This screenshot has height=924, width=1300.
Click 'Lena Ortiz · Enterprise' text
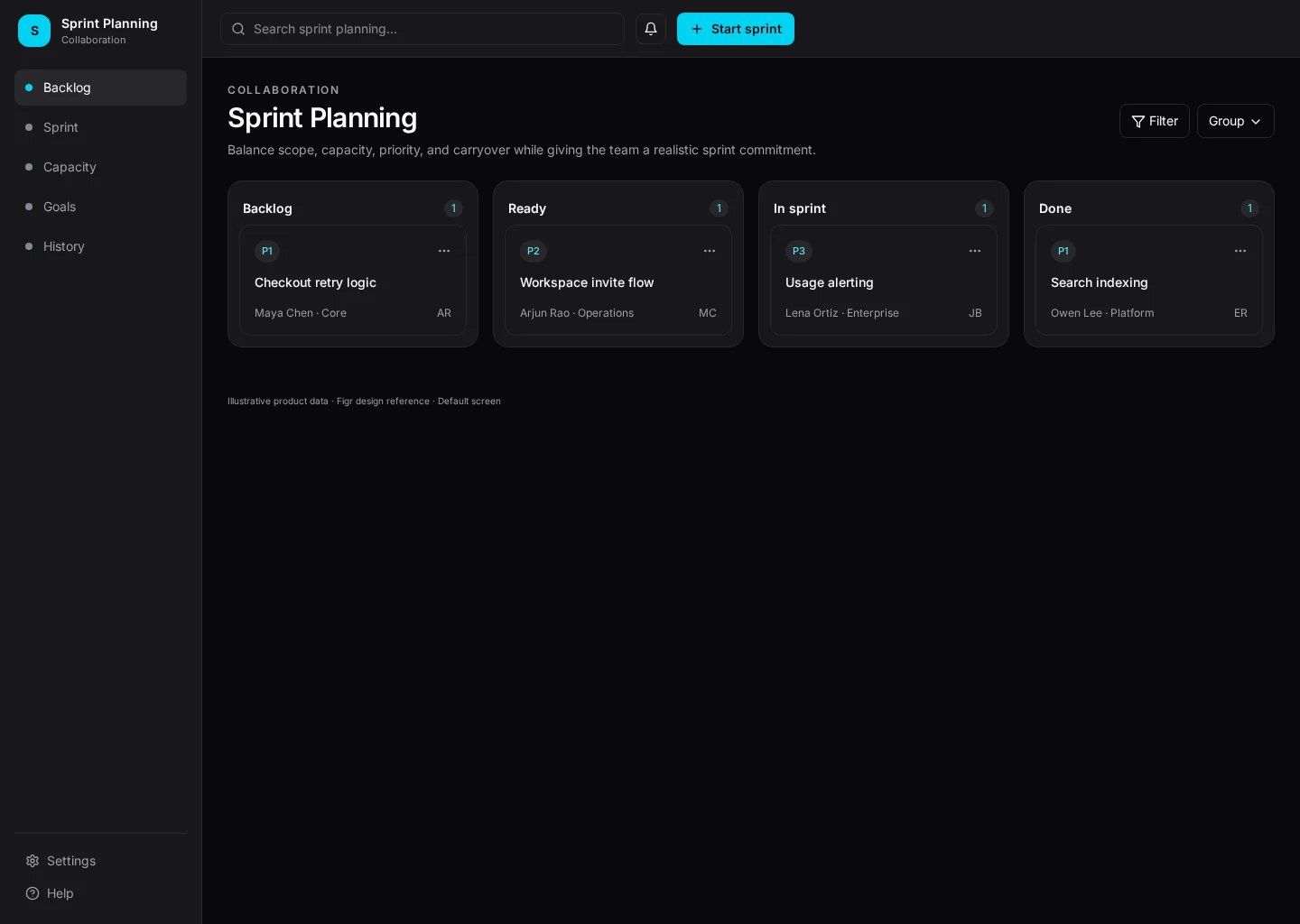click(x=842, y=313)
